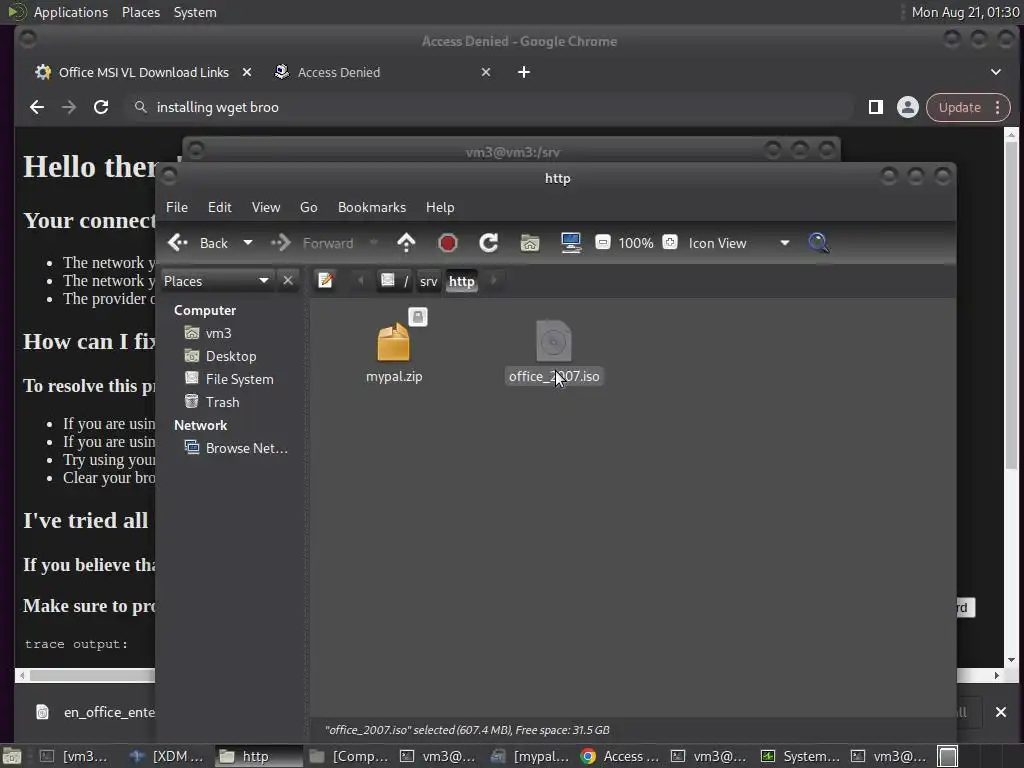Select Browse Network in sidebar
The width and height of the screenshot is (1024, 768).
tap(236, 448)
